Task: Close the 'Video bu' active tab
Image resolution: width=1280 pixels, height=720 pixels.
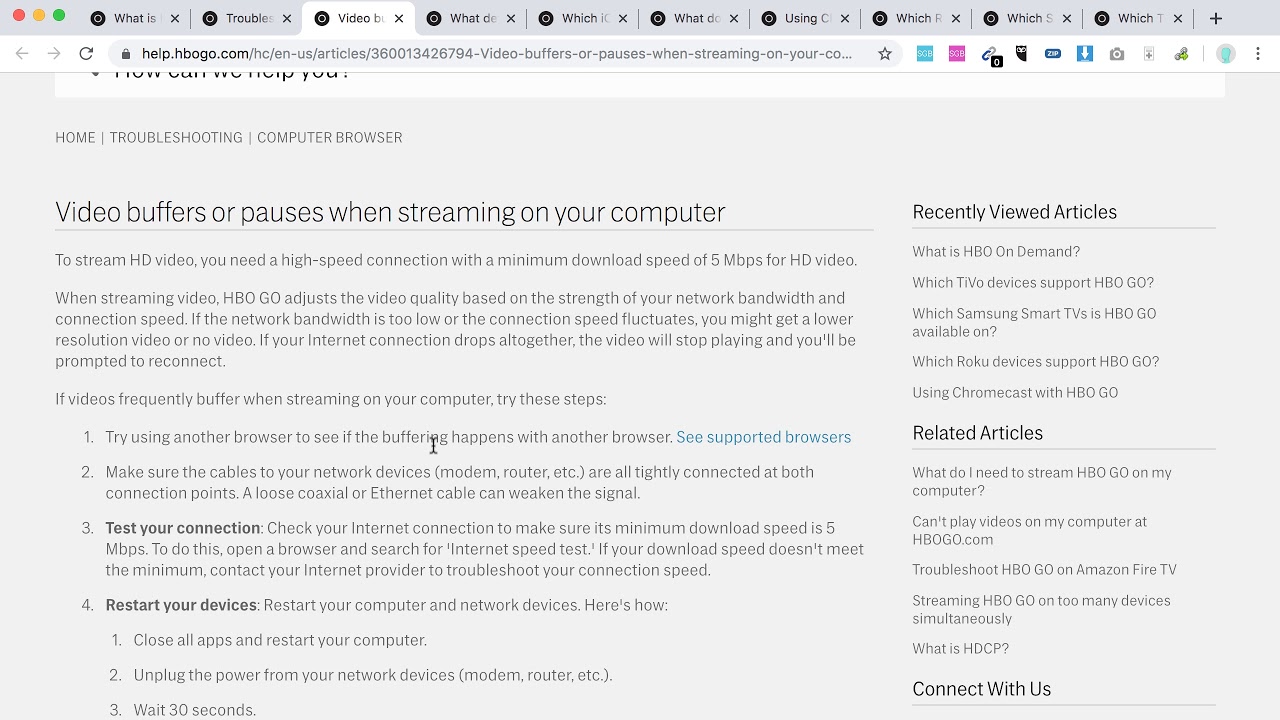Action: (399, 18)
